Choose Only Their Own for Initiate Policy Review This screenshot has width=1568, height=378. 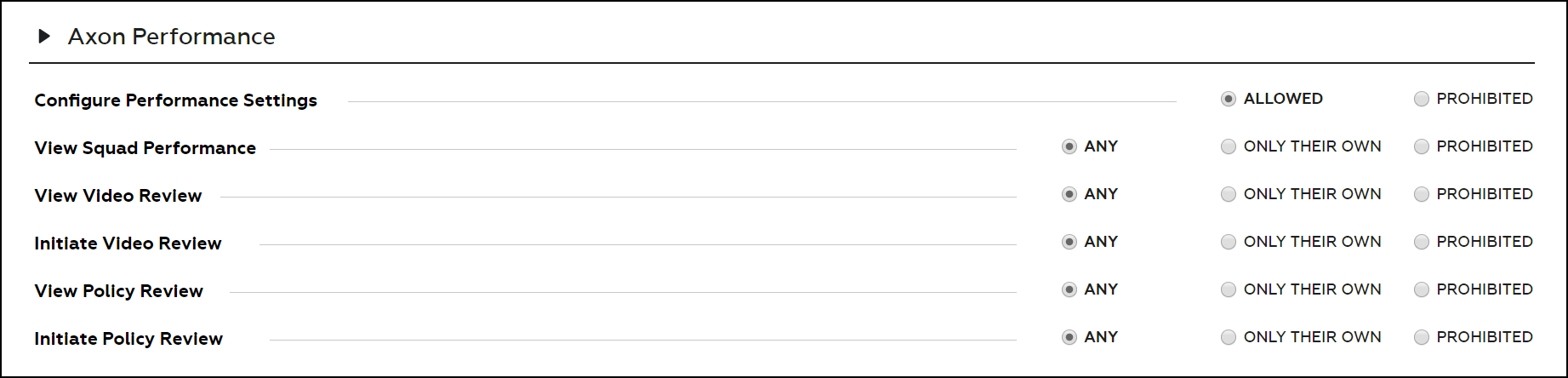coord(1229,337)
